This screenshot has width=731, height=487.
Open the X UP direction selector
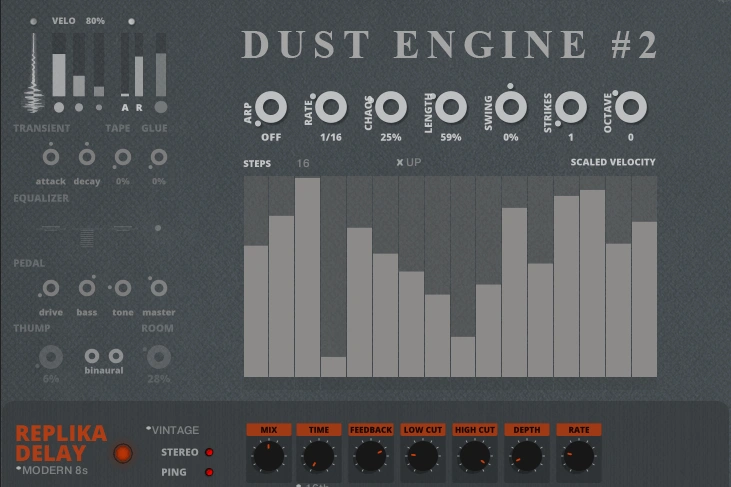click(409, 162)
